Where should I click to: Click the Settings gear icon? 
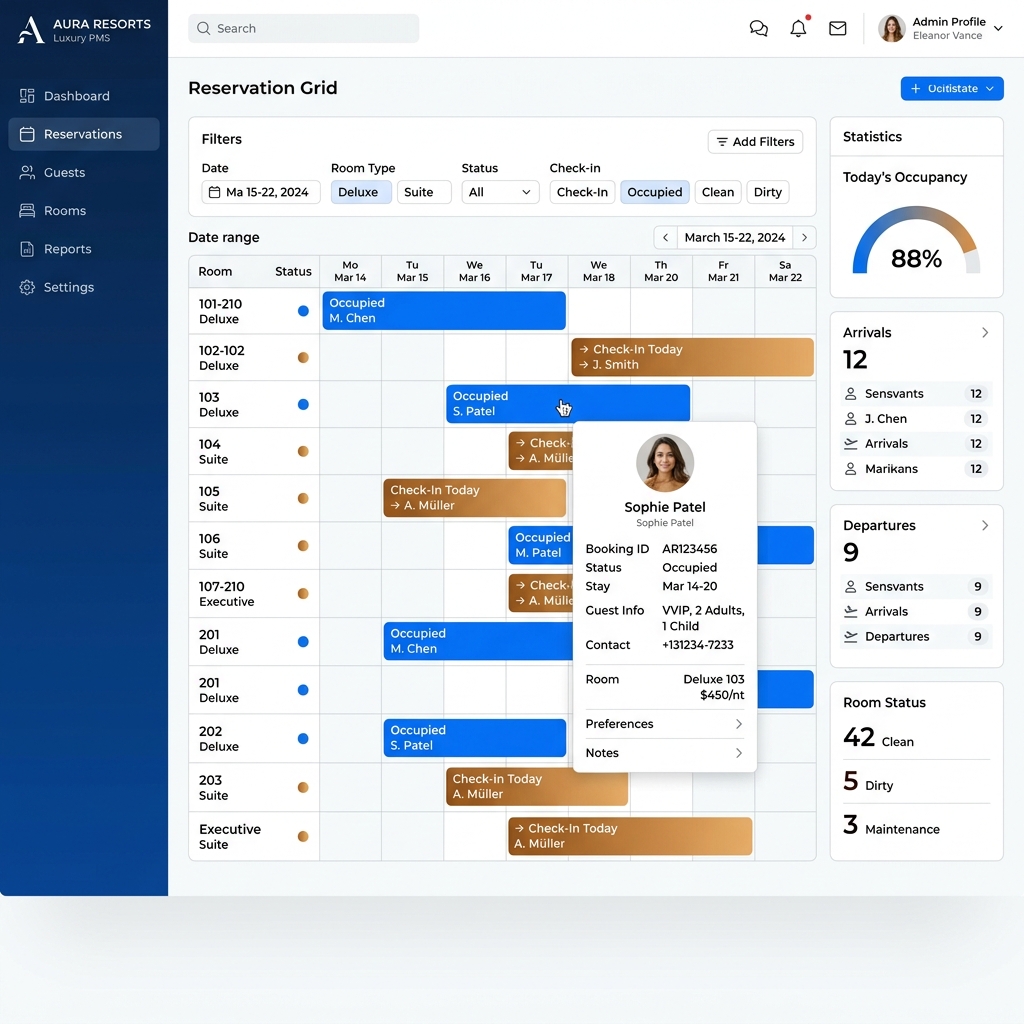coord(27,287)
